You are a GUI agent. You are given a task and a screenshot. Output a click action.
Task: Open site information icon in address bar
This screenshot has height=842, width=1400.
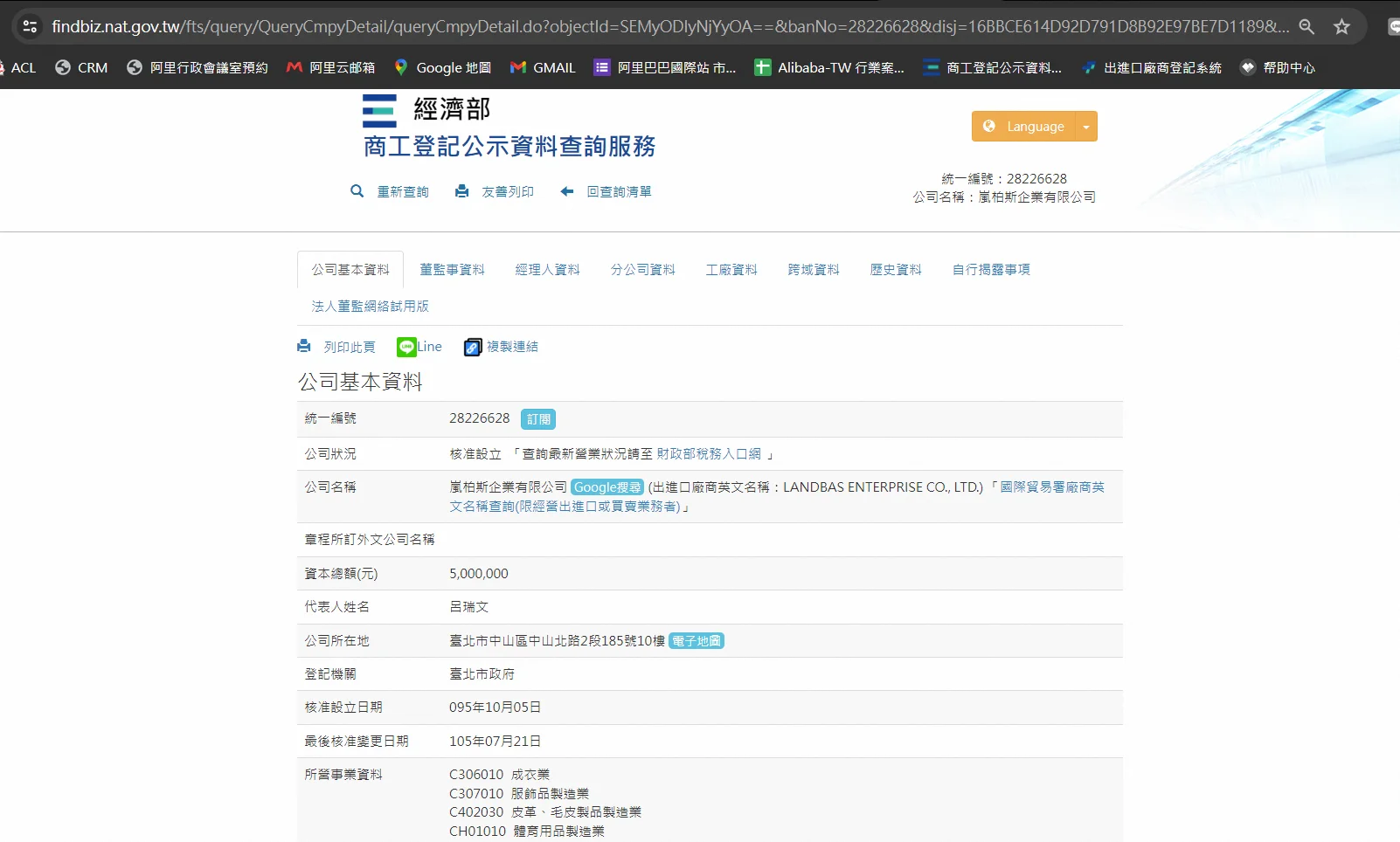coord(30,26)
